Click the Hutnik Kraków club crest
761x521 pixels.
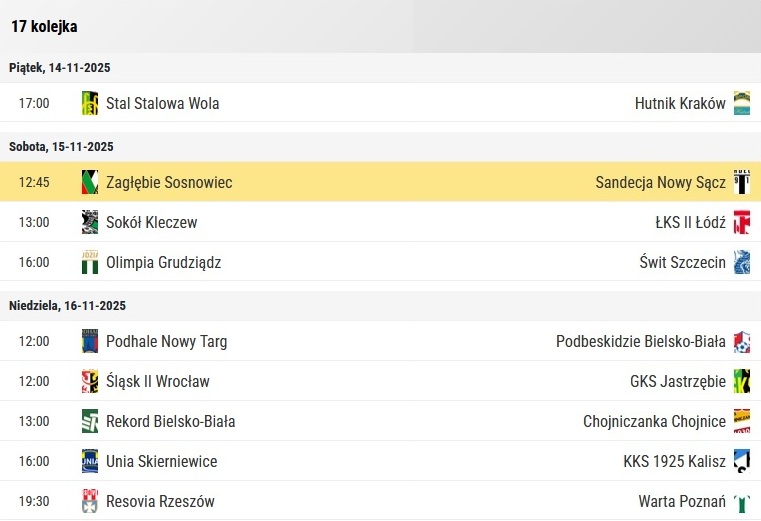point(741,103)
